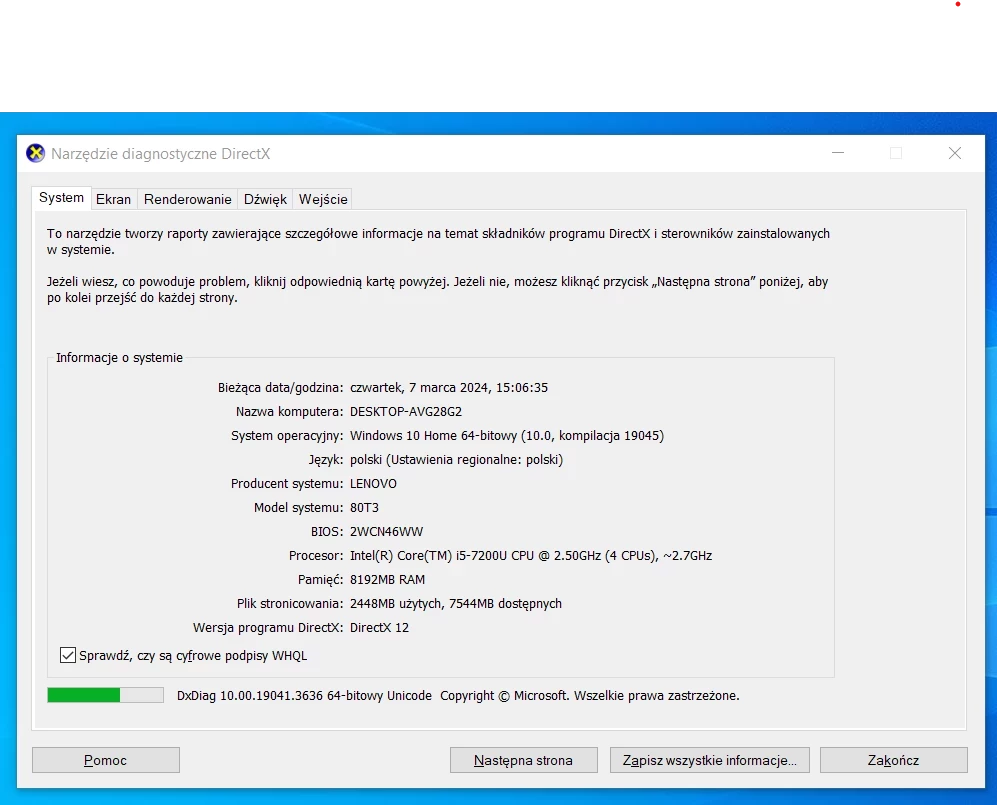Click the manufacturer value LENOVO
Image resolution: width=997 pixels, height=805 pixels.
click(x=373, y=484)
